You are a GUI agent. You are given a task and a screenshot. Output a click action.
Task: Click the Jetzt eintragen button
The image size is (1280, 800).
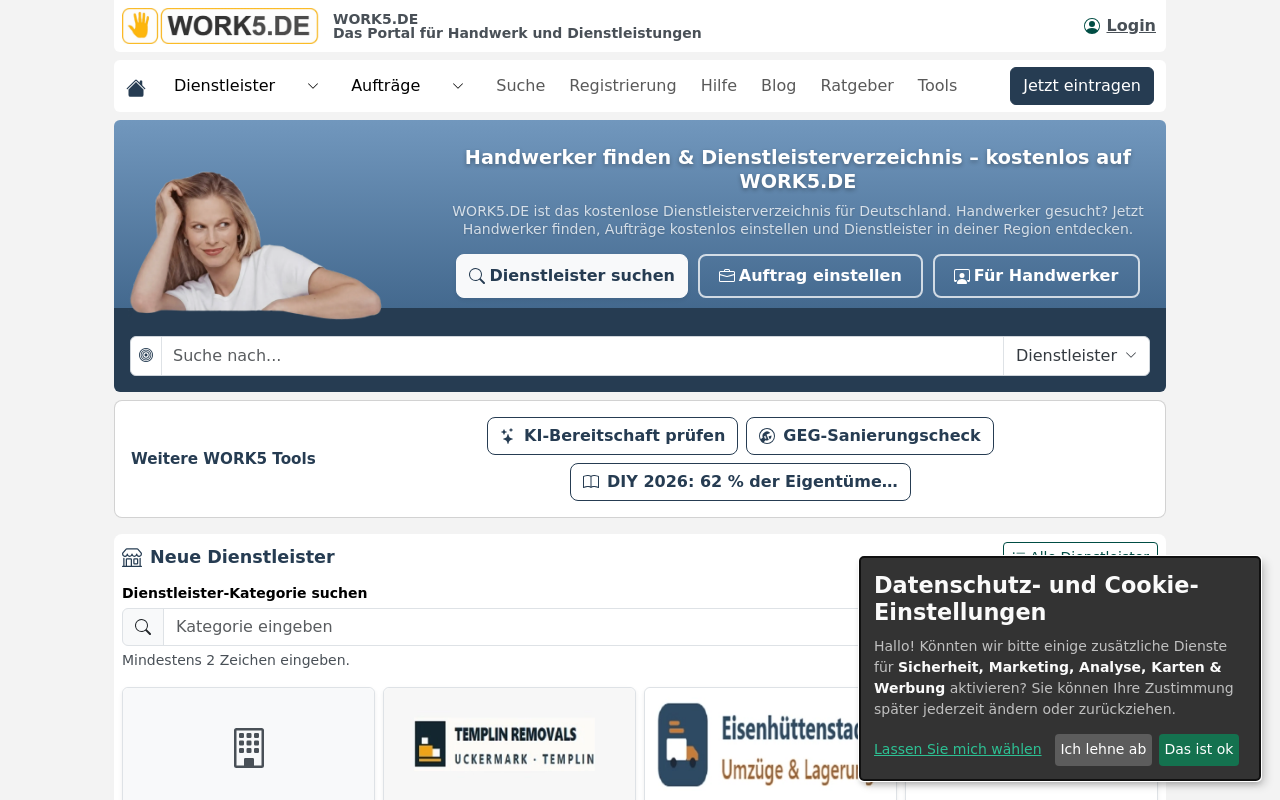[x=1081, y=86]
